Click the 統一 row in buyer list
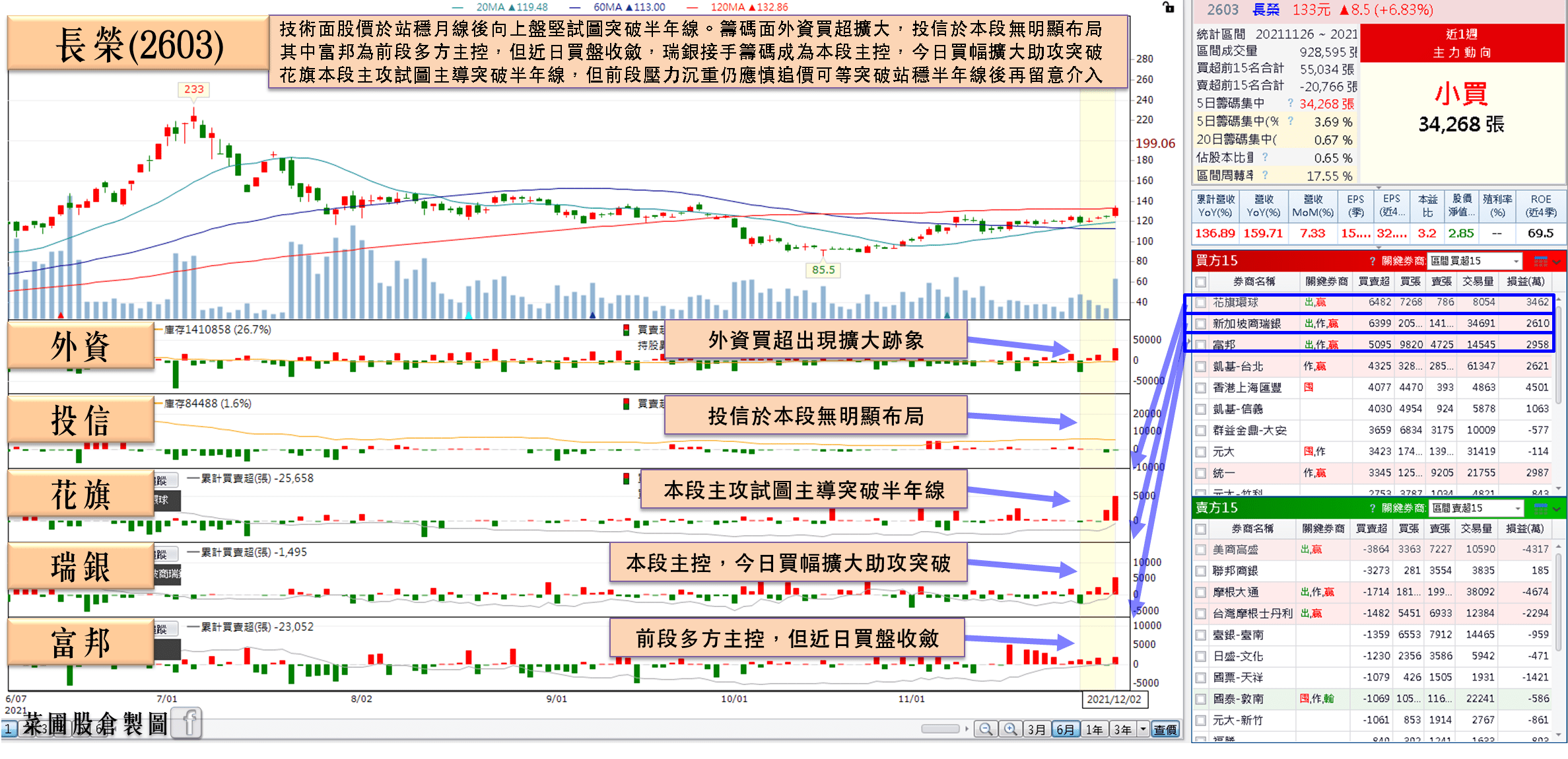 1373,473
